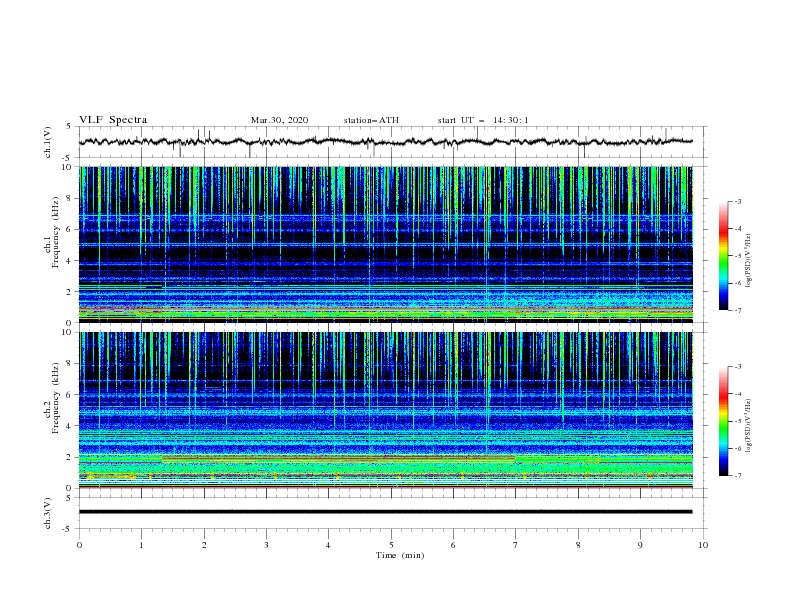Screen dimensions: 792x612
Task: Click the time axis tick label "5"
Action: pos(391,545)
